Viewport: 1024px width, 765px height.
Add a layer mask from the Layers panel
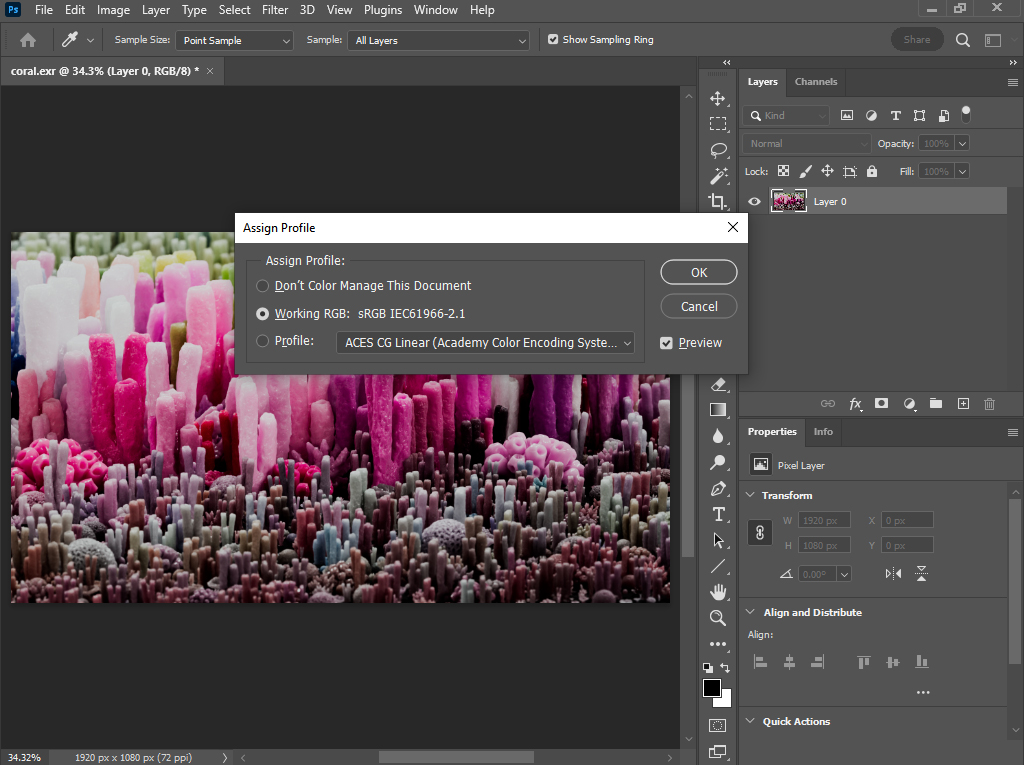[881, 403]
